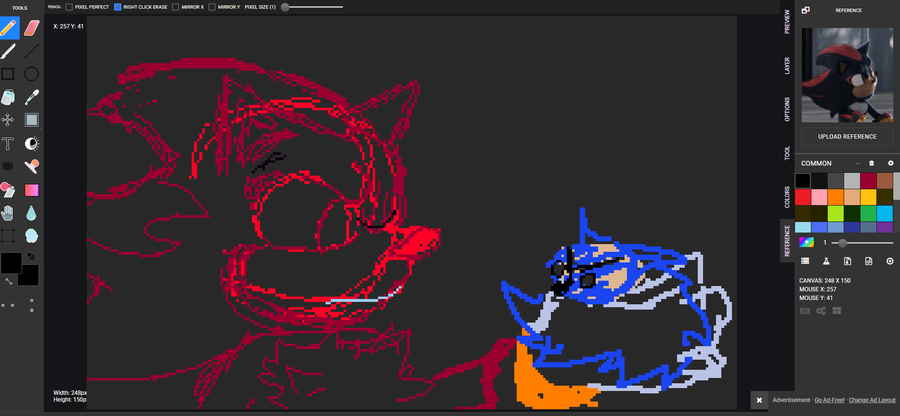Open the keyboard shortcuts icon

(805, 310)
